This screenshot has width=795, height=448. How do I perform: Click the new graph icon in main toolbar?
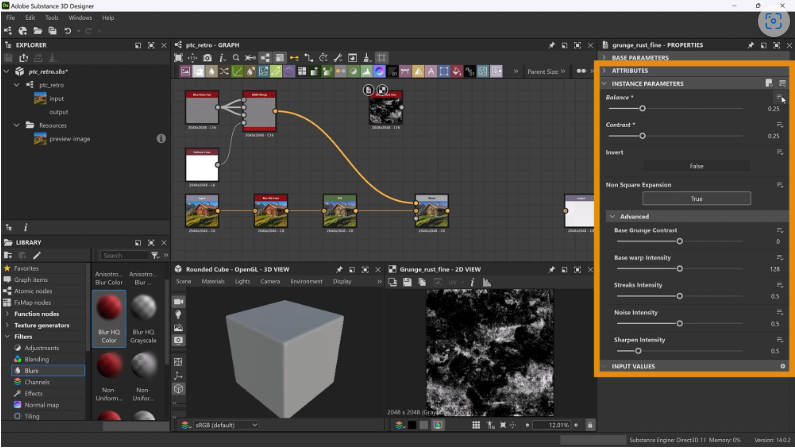(x=8, y=31)
